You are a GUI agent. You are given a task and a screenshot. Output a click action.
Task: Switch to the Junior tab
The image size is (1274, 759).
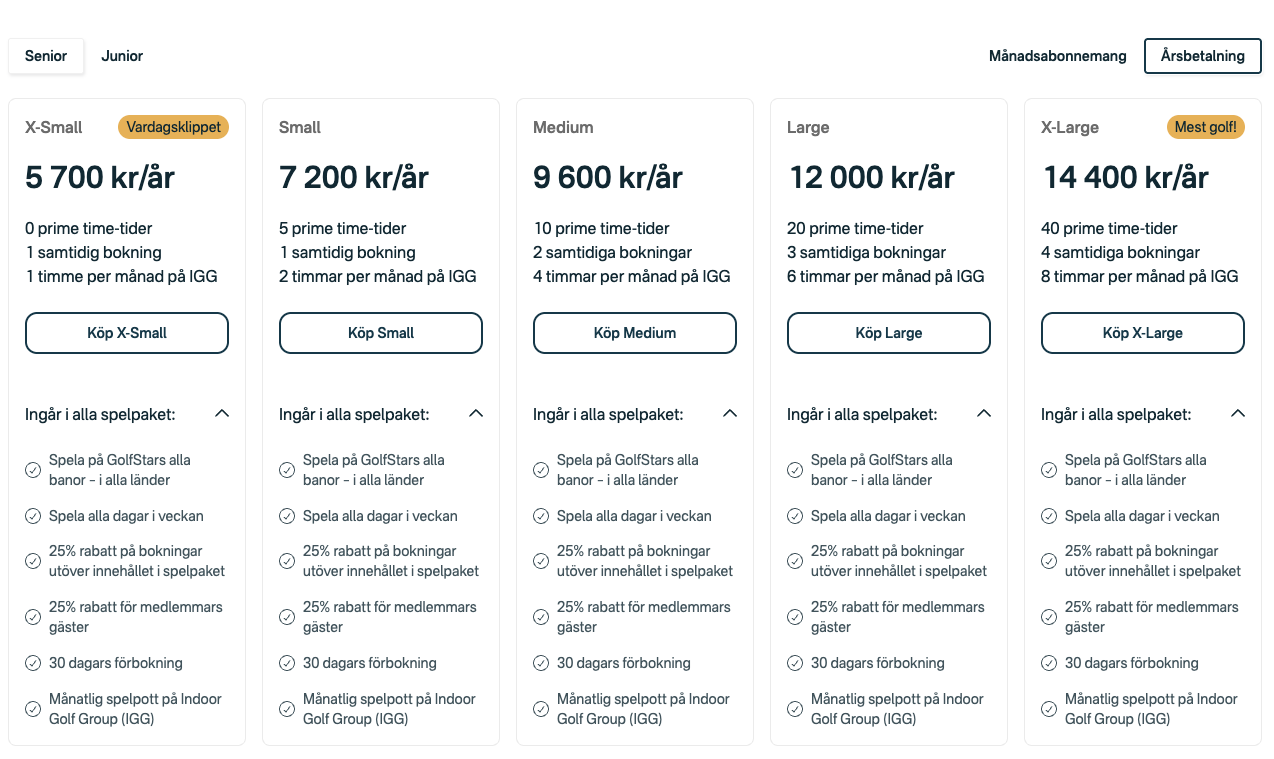click(x=122, y=56)
